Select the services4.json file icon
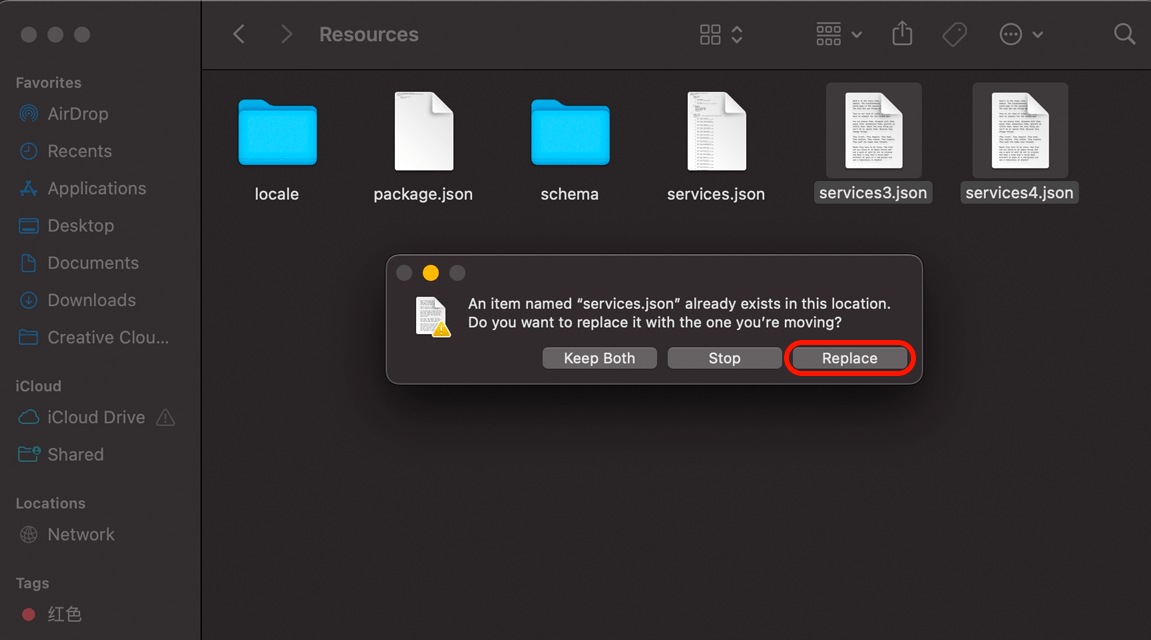The width and height of the screenshot is (1151, 640). click(x=1020, y=131)
